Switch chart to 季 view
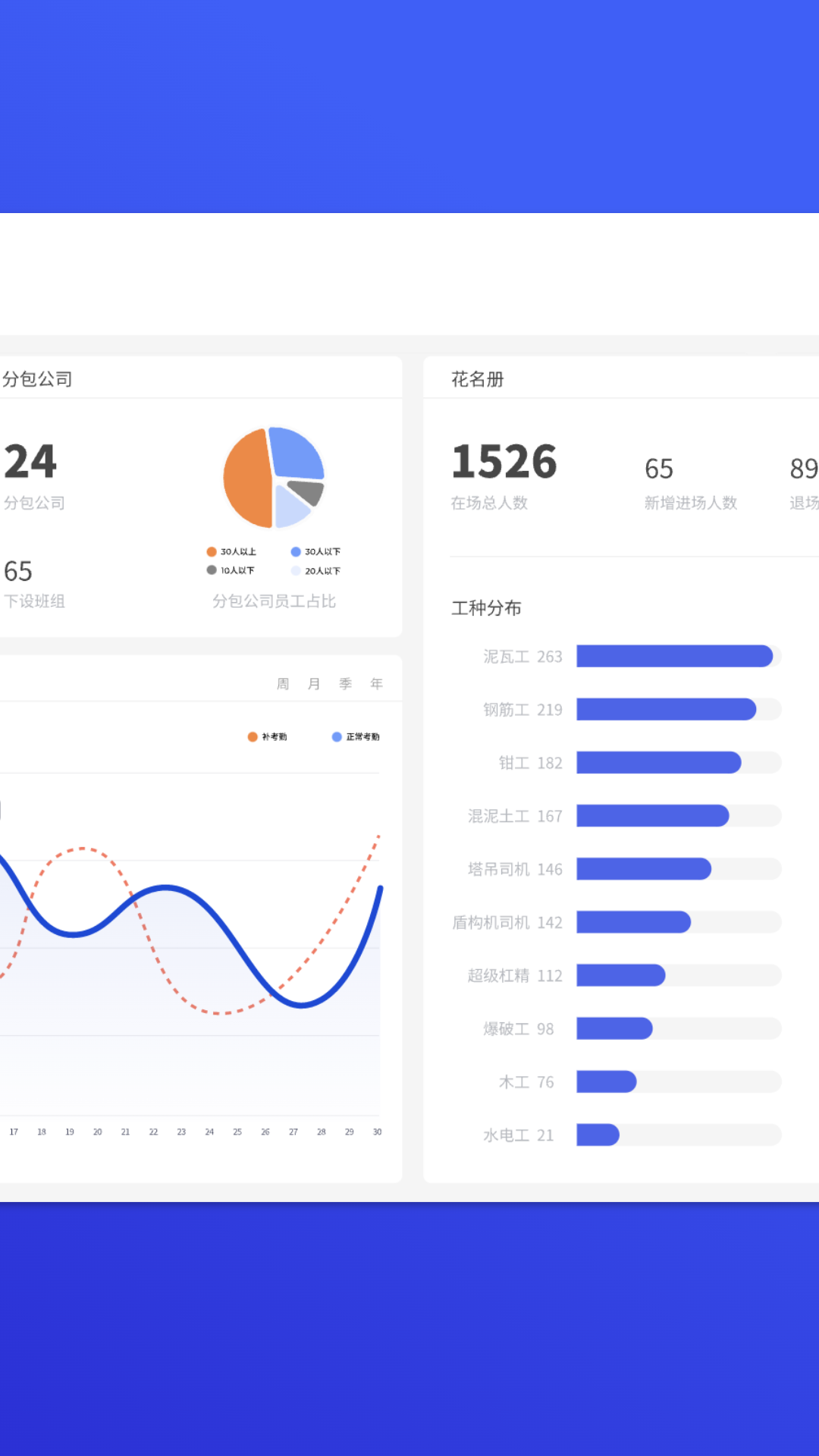819x1456 pixels. tap(345, 684)
